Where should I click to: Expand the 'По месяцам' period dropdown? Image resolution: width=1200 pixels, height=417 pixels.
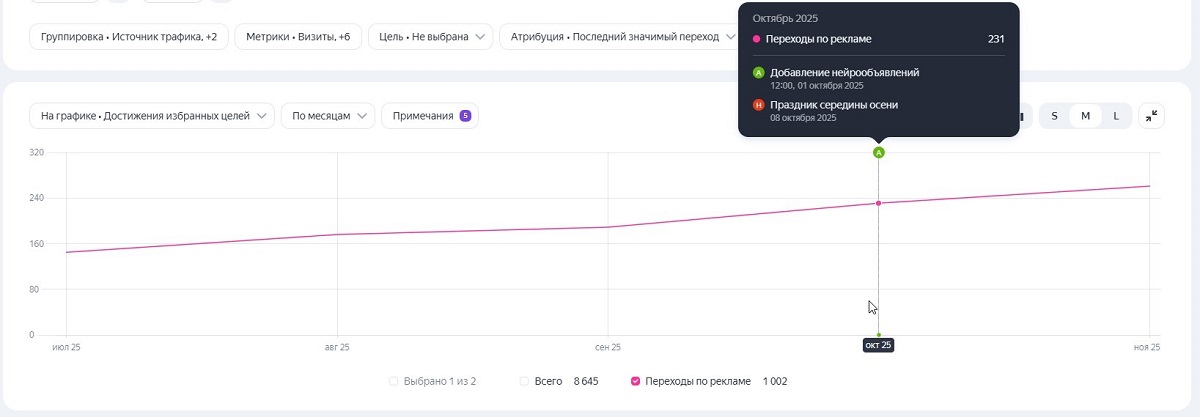(x=328, y=116)
